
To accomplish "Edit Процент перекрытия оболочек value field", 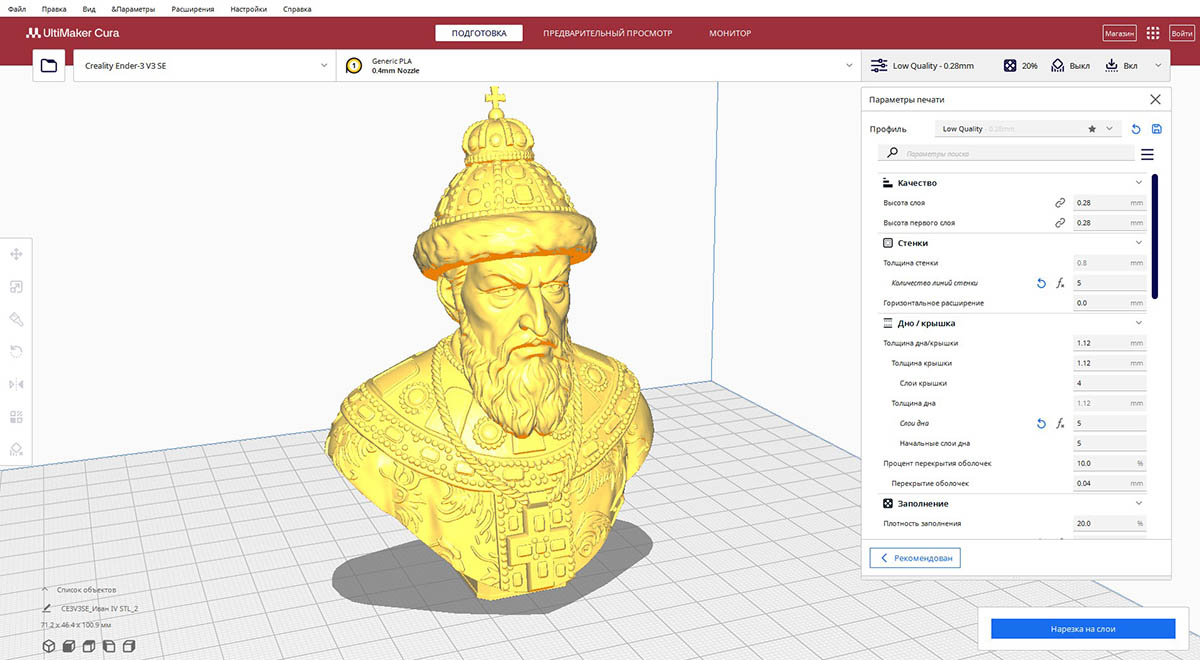I will pos(1109,463).
